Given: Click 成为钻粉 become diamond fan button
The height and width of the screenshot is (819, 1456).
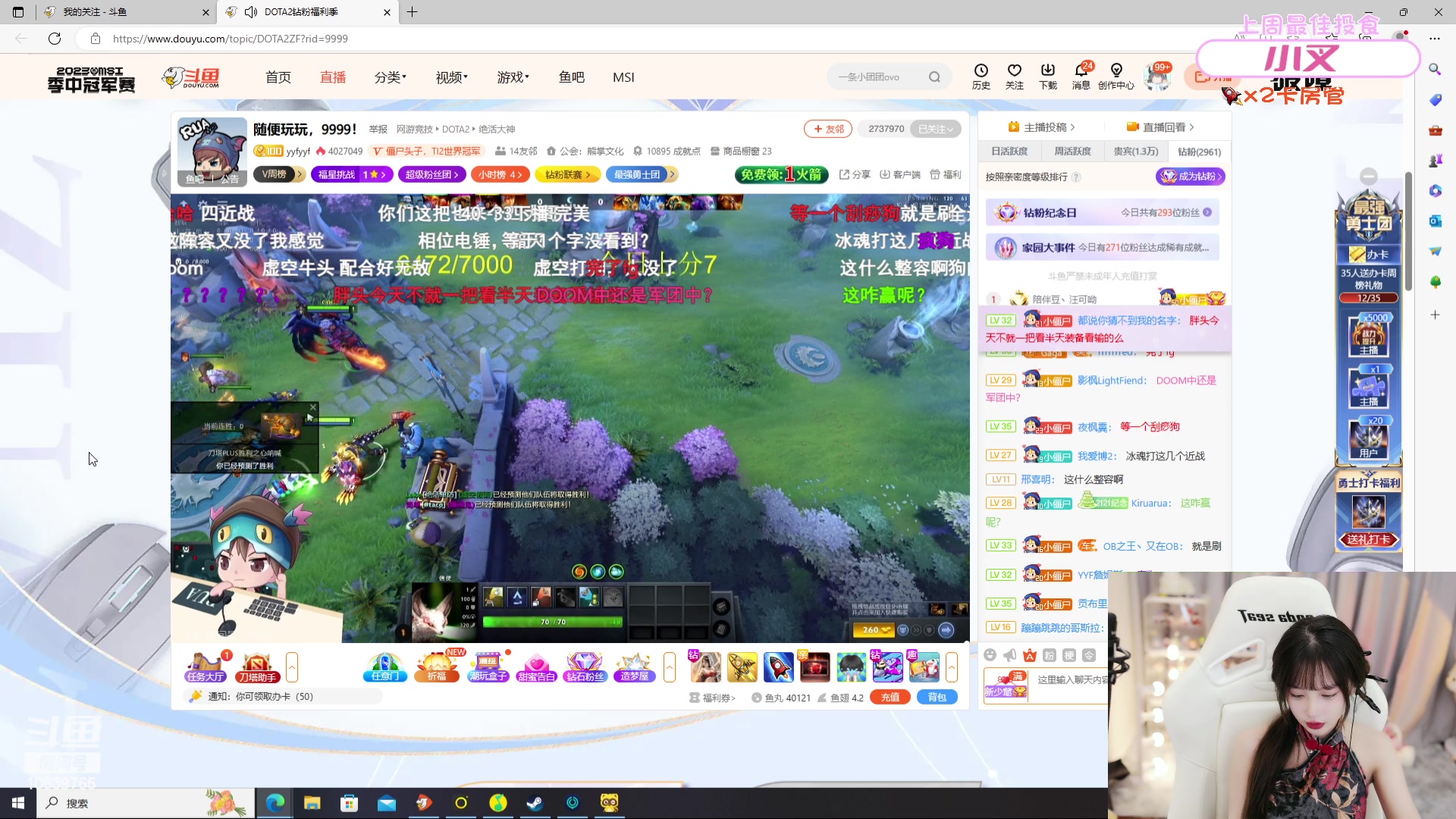Looking at the screenshot, I should click(x=1191, y=176).
